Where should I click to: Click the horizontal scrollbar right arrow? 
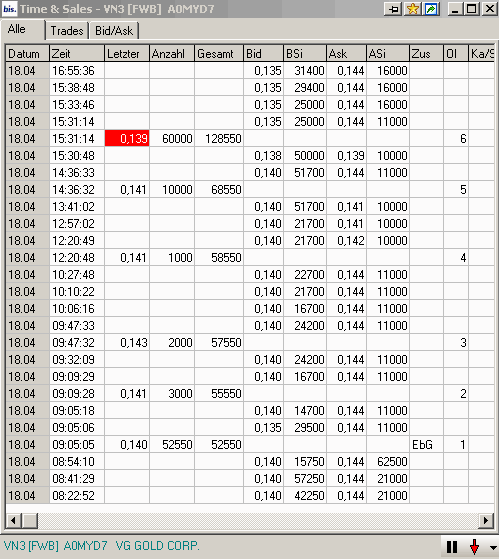[x=485, y=520]
